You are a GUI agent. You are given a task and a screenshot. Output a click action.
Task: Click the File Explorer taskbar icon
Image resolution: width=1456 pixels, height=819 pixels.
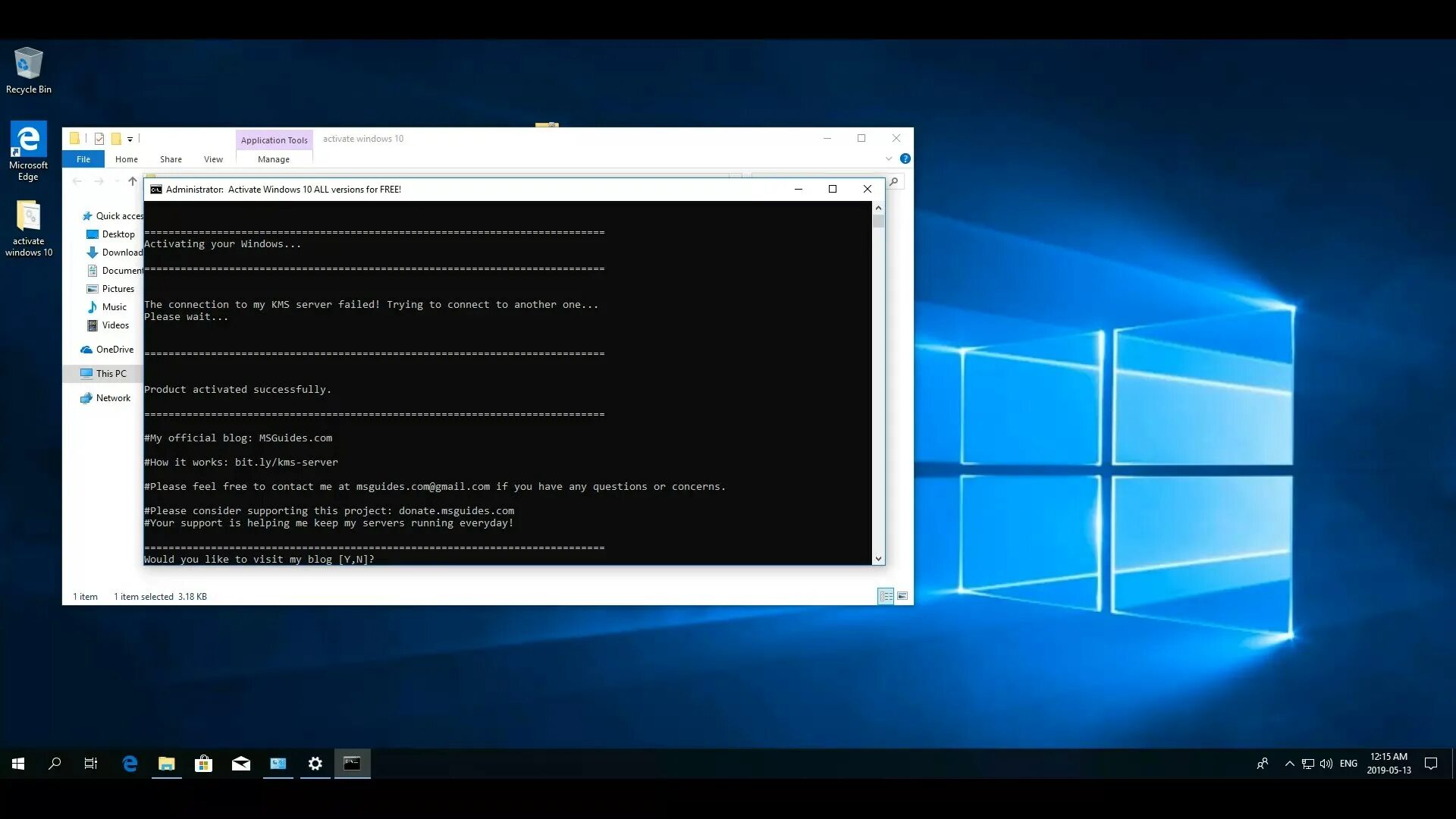166,763
